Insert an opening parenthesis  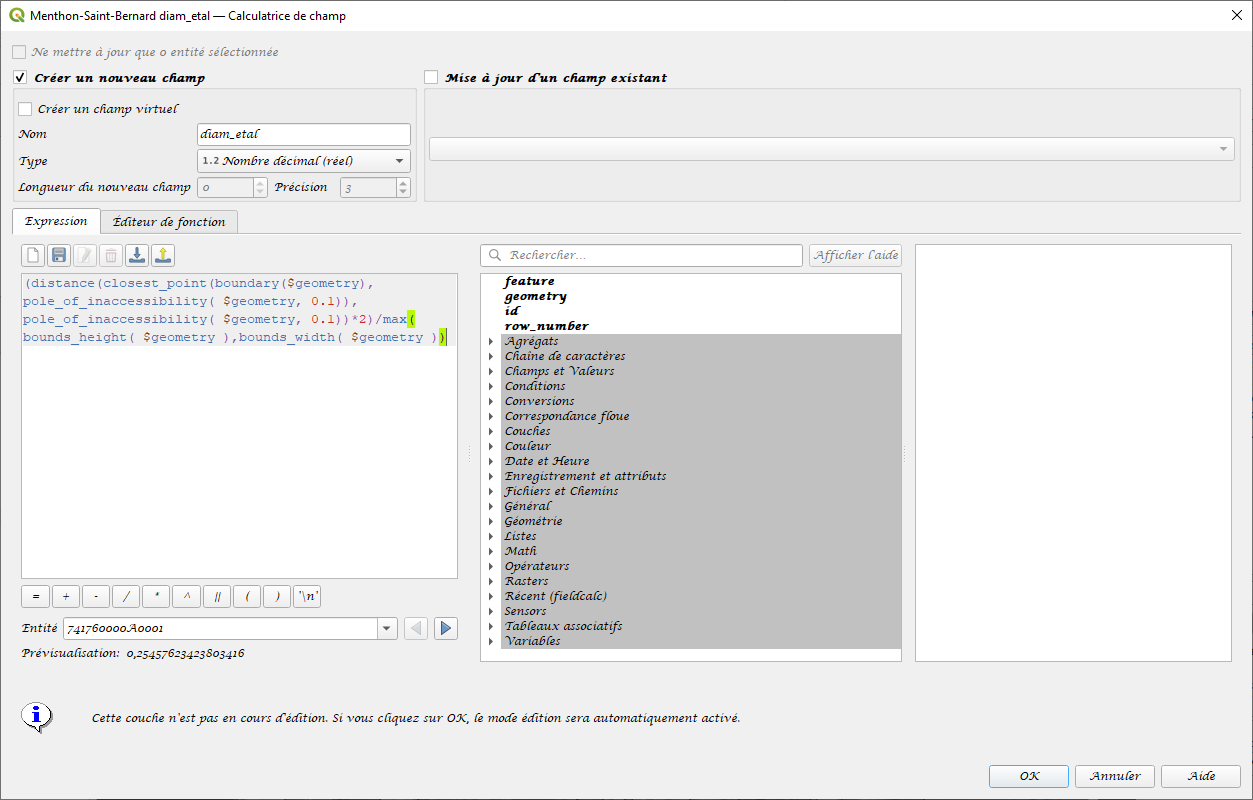point(246,596)
